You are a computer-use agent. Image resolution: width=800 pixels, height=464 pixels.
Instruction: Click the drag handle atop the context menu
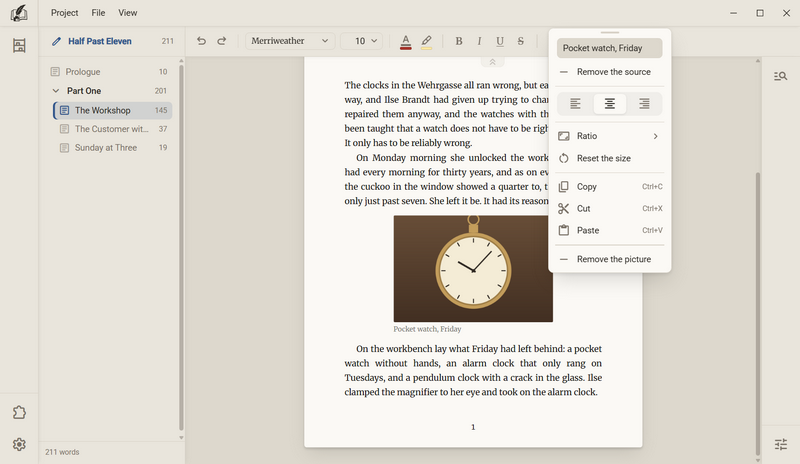610,32
